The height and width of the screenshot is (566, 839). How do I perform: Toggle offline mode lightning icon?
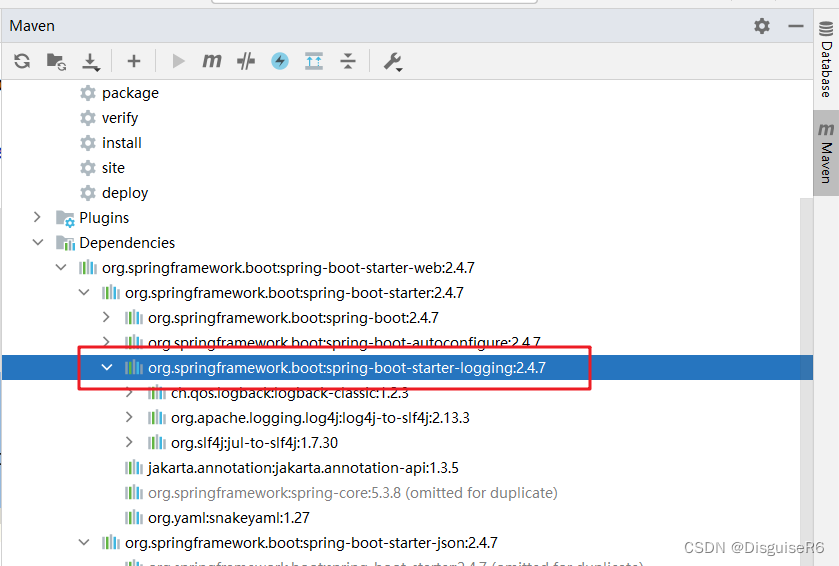click(x=280, y=61)
